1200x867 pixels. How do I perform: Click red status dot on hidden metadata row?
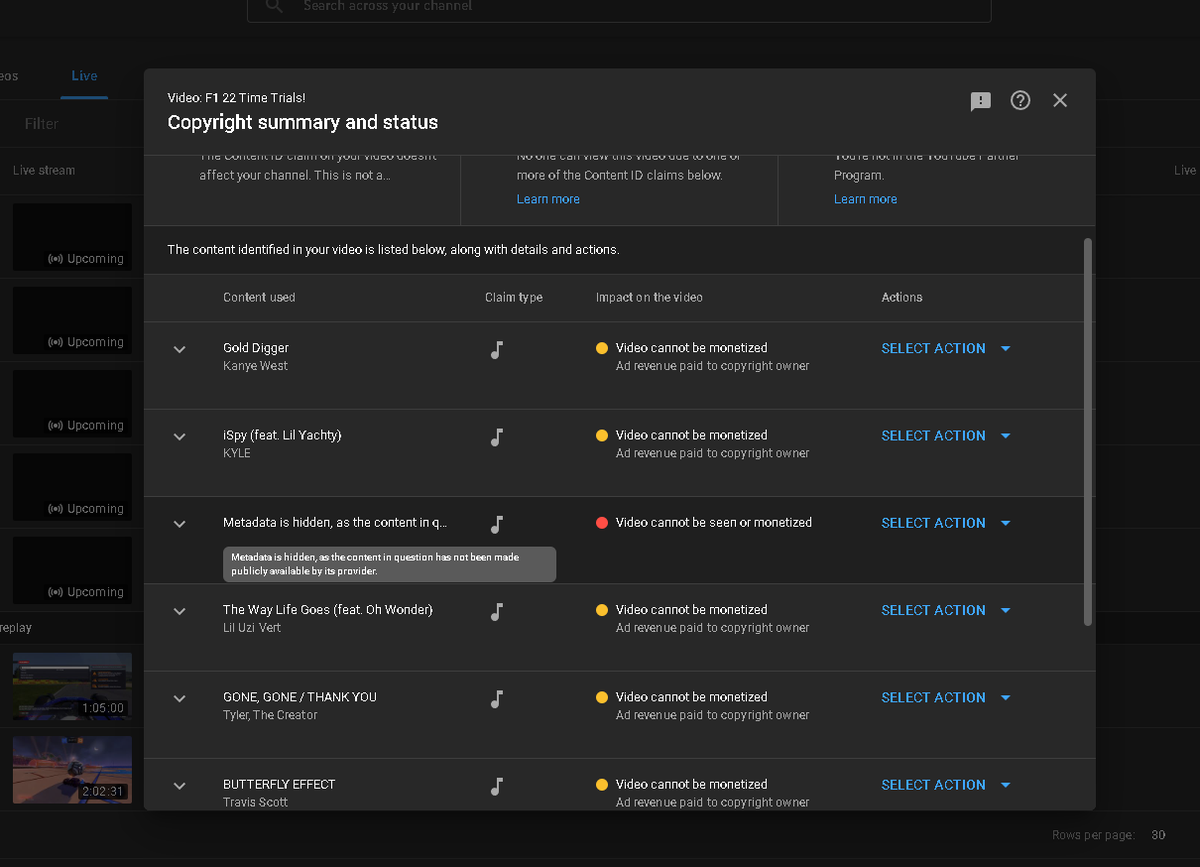[602, 523]
